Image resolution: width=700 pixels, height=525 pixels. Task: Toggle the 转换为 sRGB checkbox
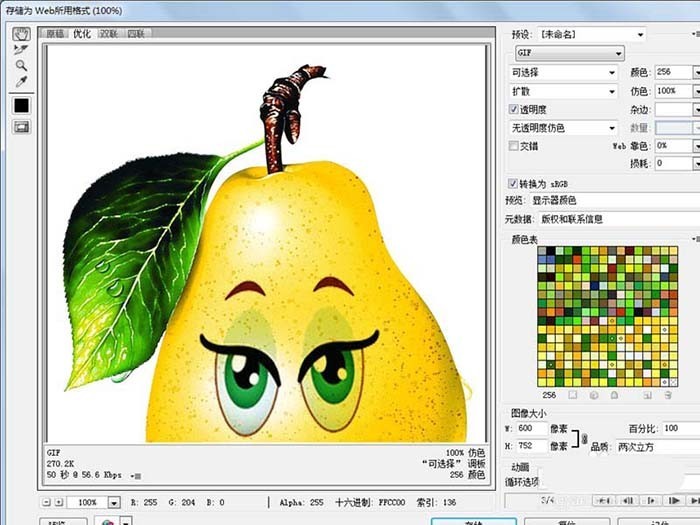click(x=512, y=183)
